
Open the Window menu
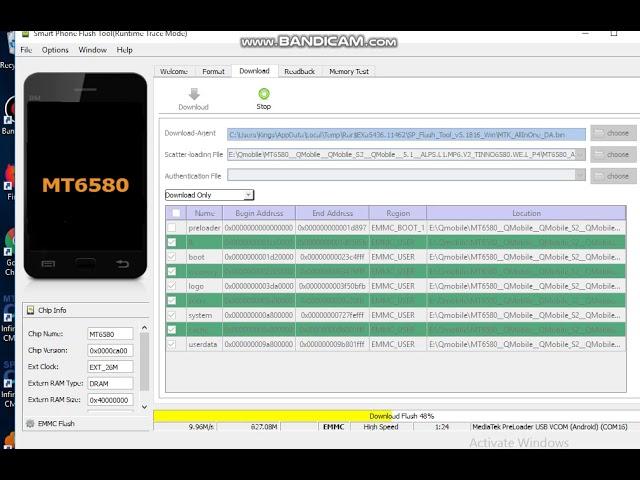[x=93, y=50]
